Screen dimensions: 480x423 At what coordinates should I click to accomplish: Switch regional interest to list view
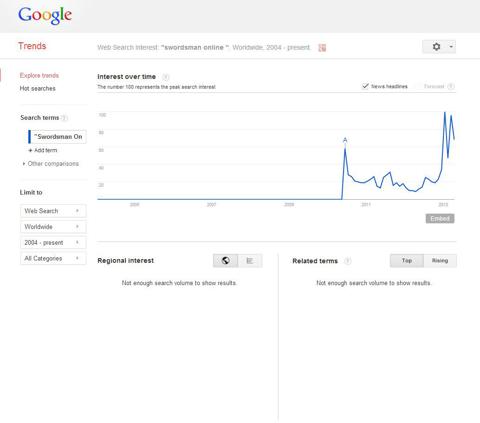(x=250, y=261)
